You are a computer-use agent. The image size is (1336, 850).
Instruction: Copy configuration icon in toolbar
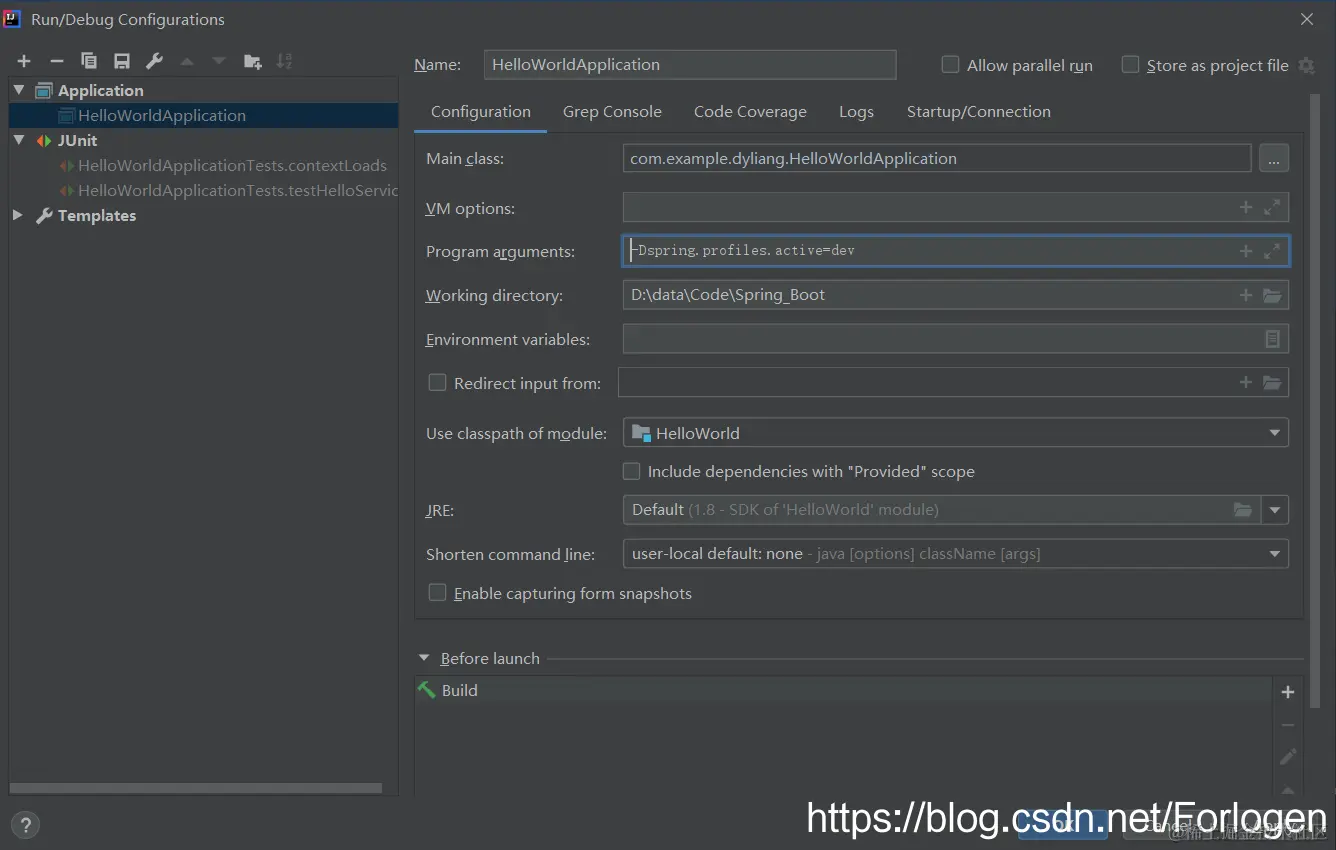pos(89,62)
